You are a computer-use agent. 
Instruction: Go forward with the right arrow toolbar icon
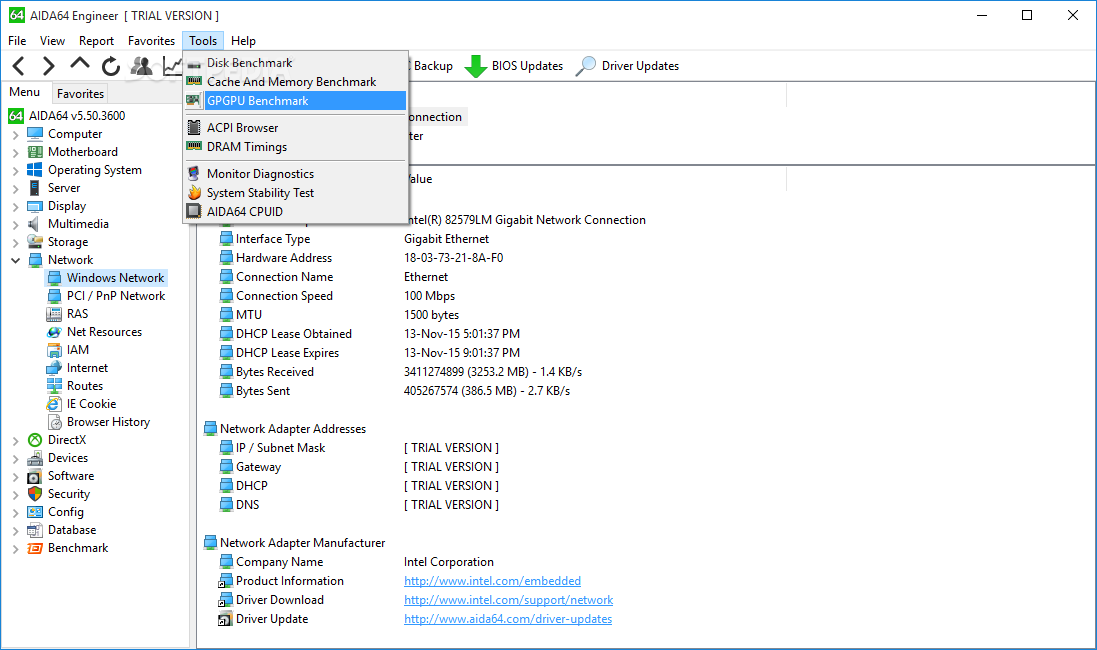point(48,66)
